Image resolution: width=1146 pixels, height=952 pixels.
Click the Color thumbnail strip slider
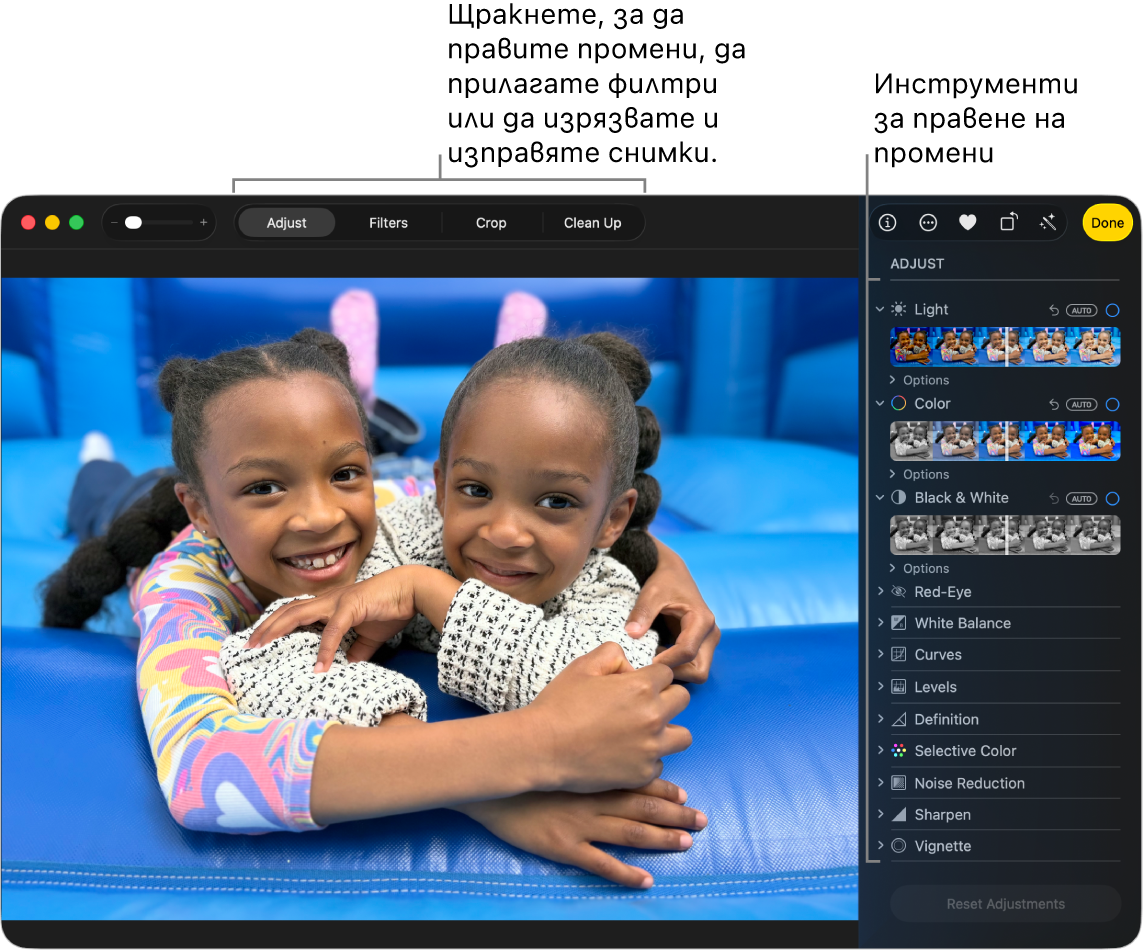coord(1007,441)
